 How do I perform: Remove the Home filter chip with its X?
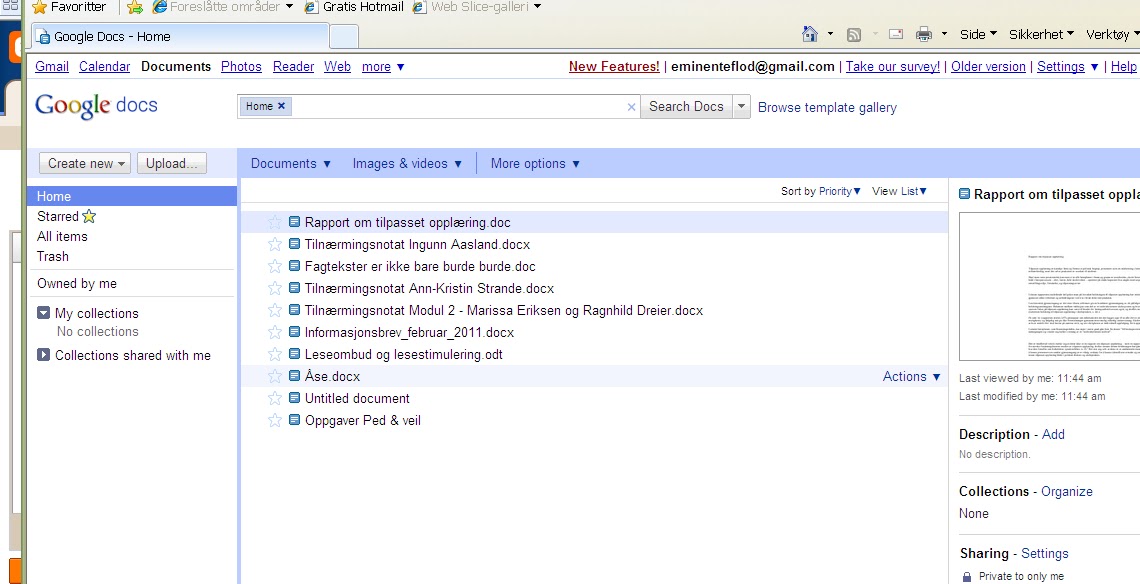281,106
